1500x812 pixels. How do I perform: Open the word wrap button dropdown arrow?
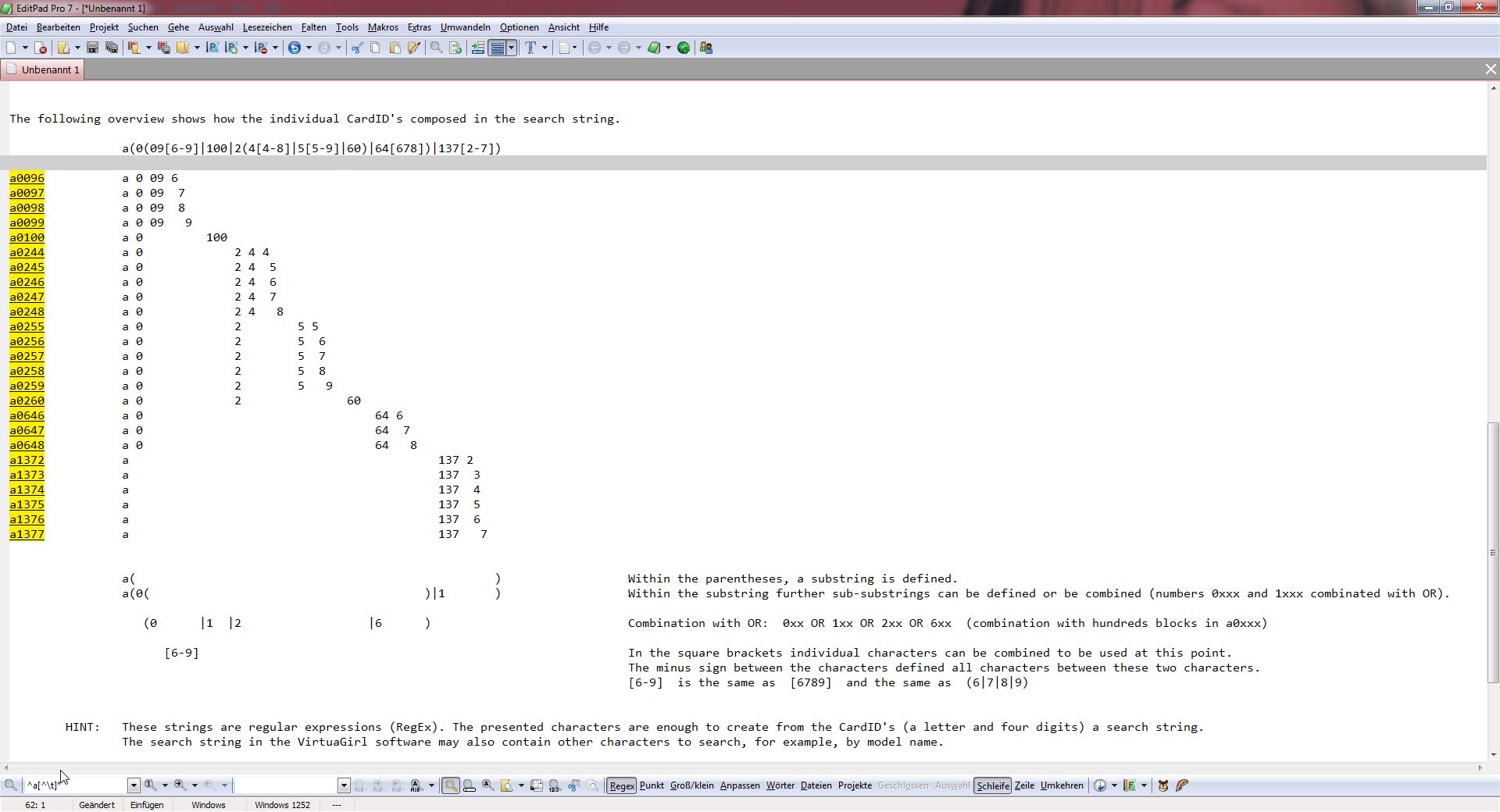click(511, 48)
